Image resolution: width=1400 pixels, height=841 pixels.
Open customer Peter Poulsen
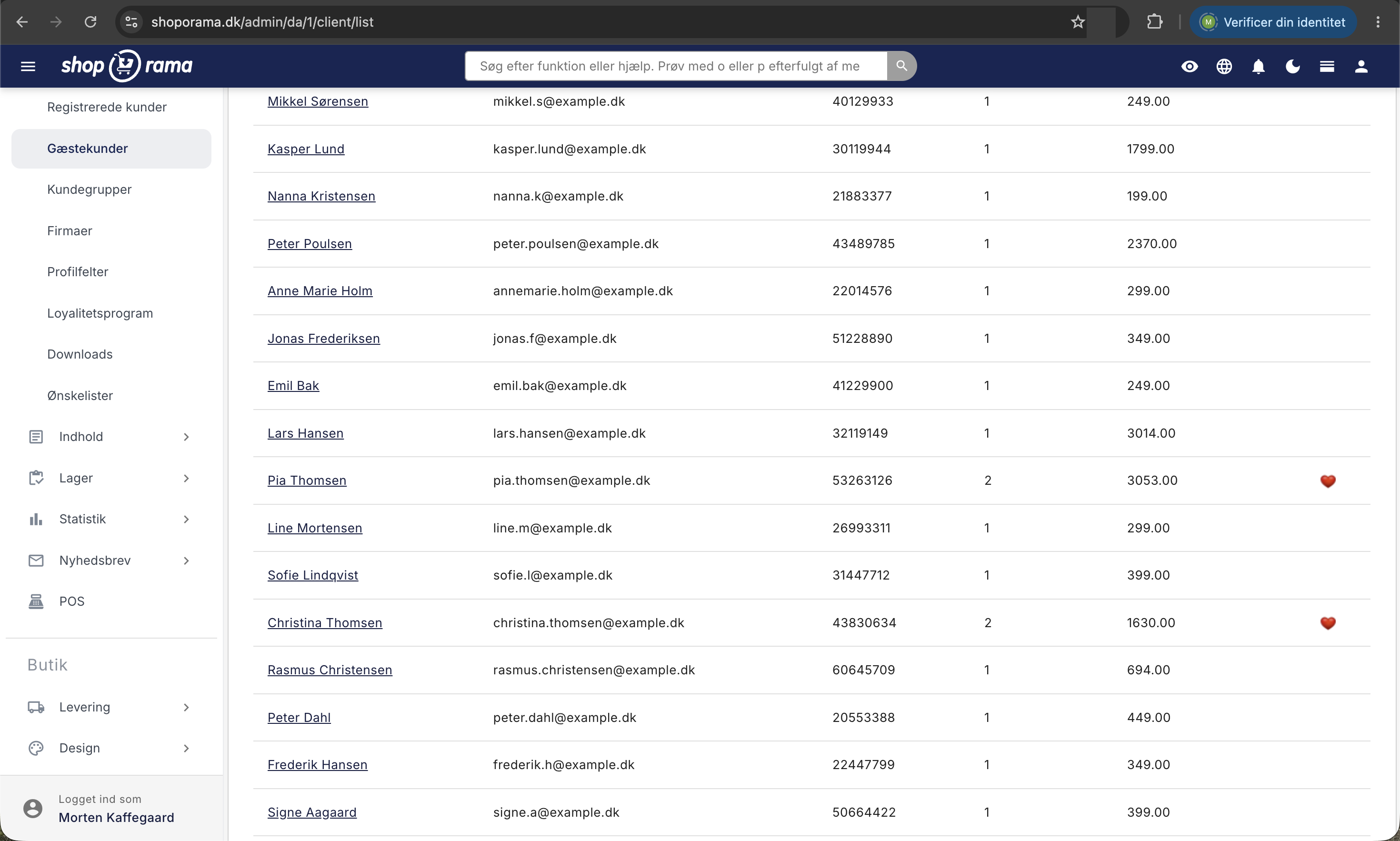pyautogui.click(x=310, y=244)
